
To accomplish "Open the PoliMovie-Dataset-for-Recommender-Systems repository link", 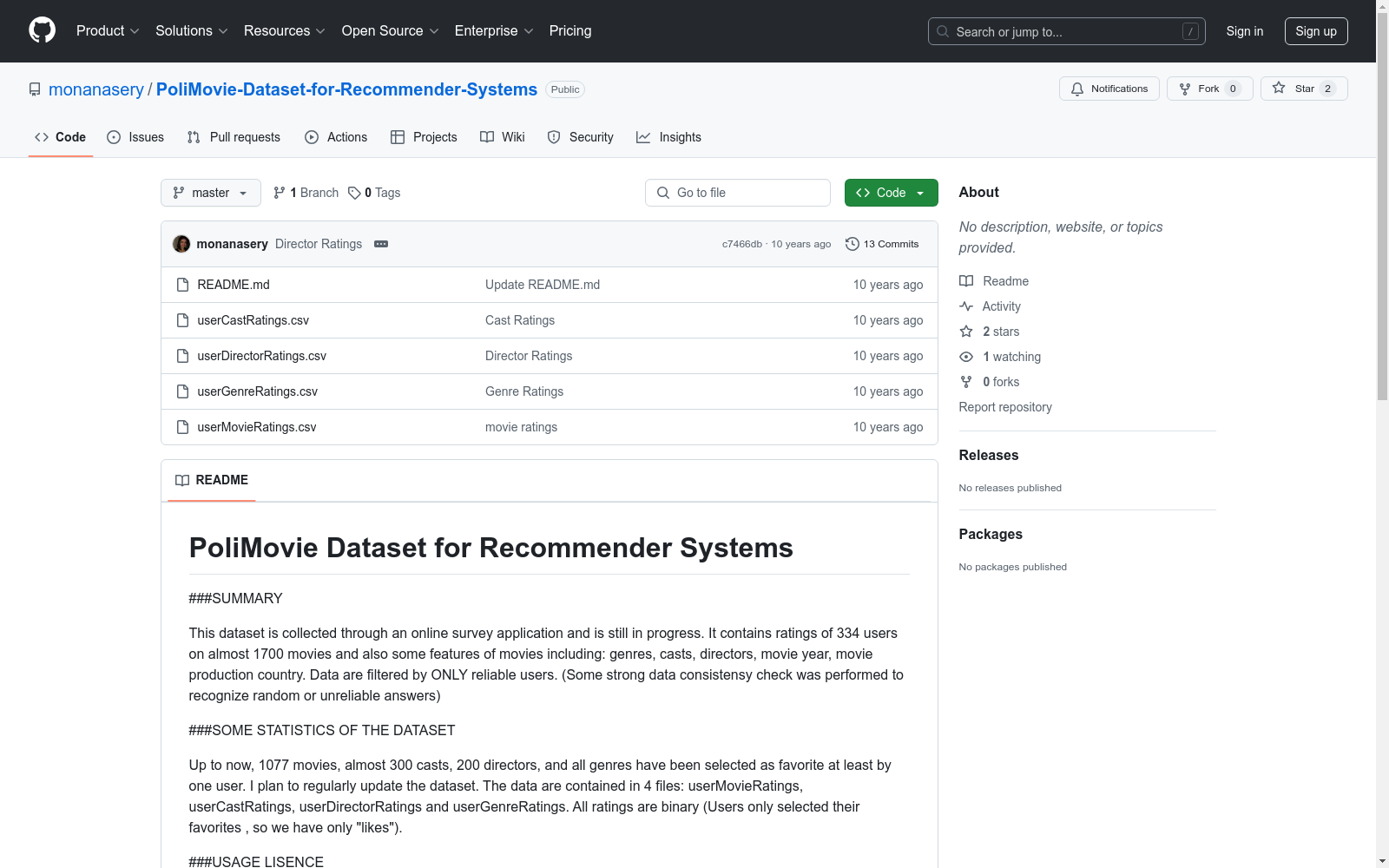I will click(346, 89).
